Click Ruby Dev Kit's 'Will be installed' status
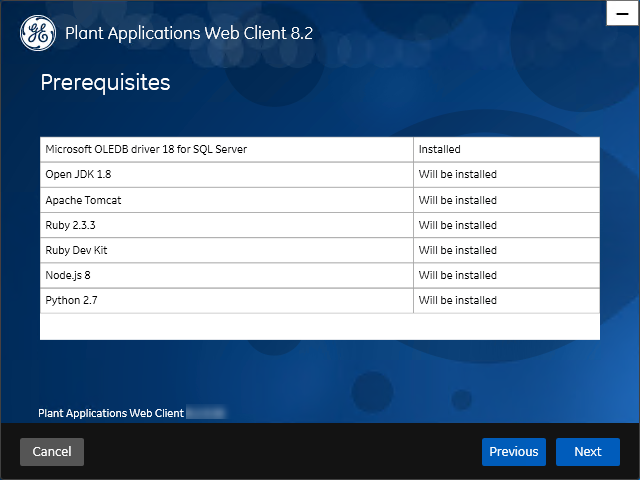This screenshot has width=640, height=480. tap(507, 250)
